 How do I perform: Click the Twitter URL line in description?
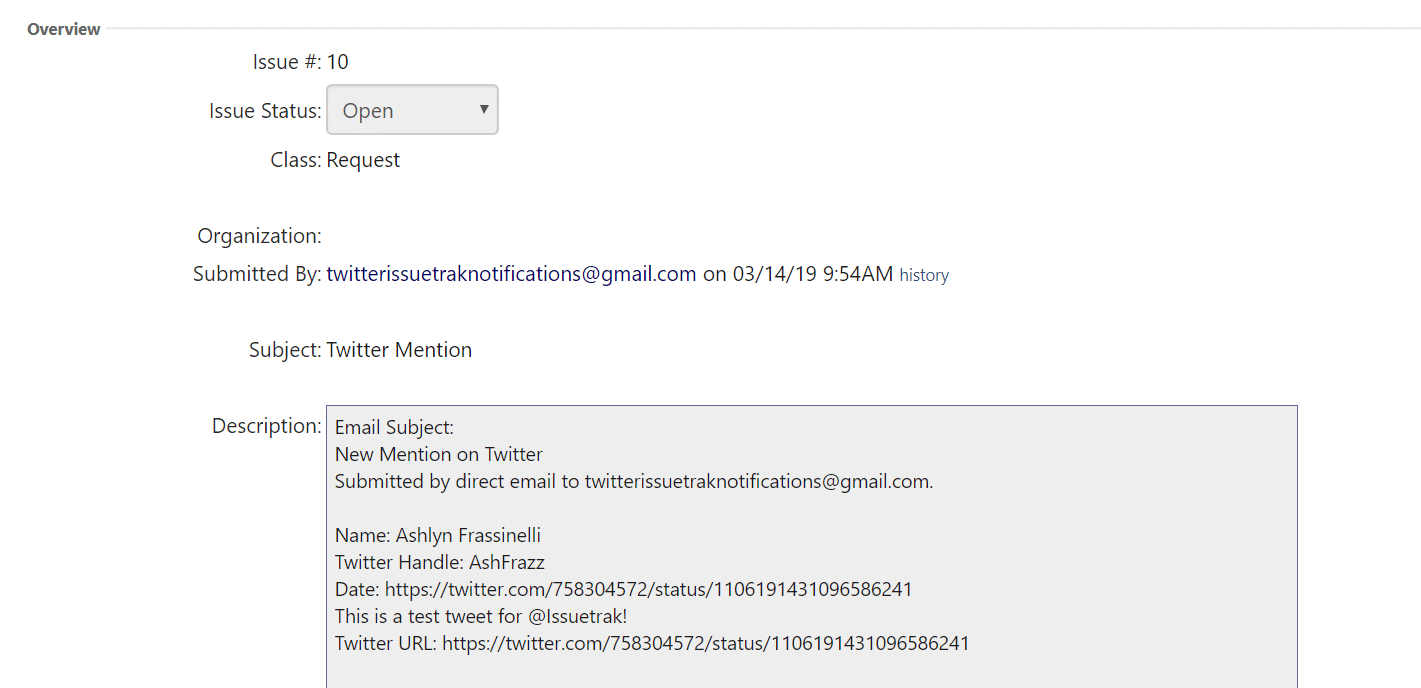652,643
